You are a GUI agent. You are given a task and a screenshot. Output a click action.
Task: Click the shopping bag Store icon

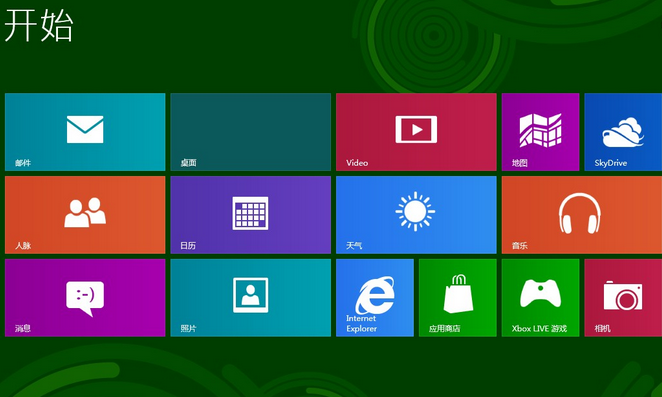(x=458, y=294)
